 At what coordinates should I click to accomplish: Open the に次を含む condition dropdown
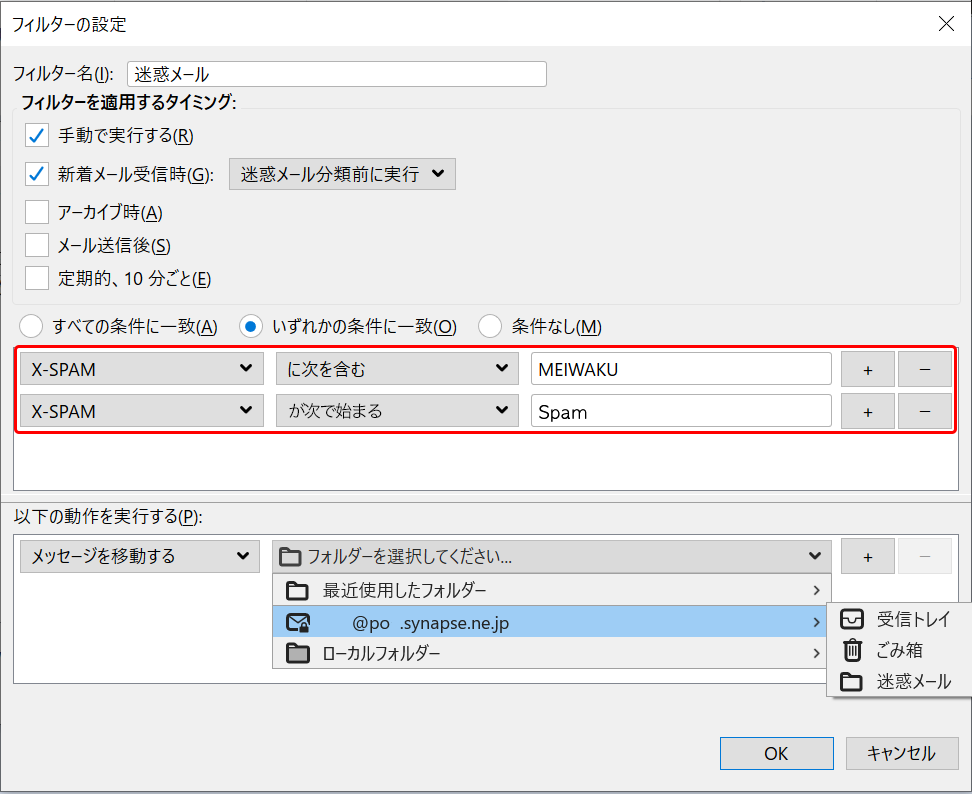397,369
